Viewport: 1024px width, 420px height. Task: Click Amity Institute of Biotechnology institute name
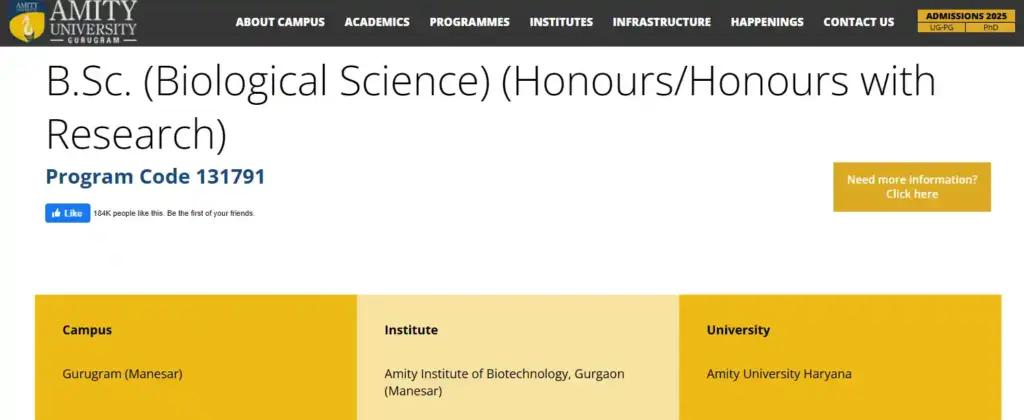pos(504,374)
